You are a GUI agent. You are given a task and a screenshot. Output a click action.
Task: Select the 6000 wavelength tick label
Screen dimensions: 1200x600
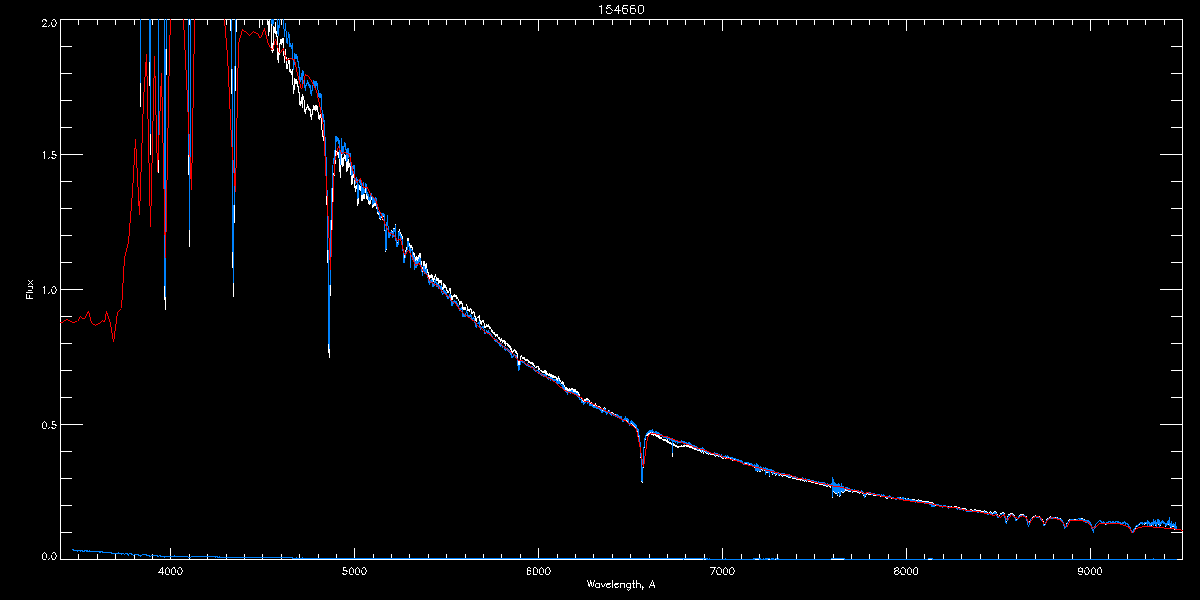tap(538, 571)
